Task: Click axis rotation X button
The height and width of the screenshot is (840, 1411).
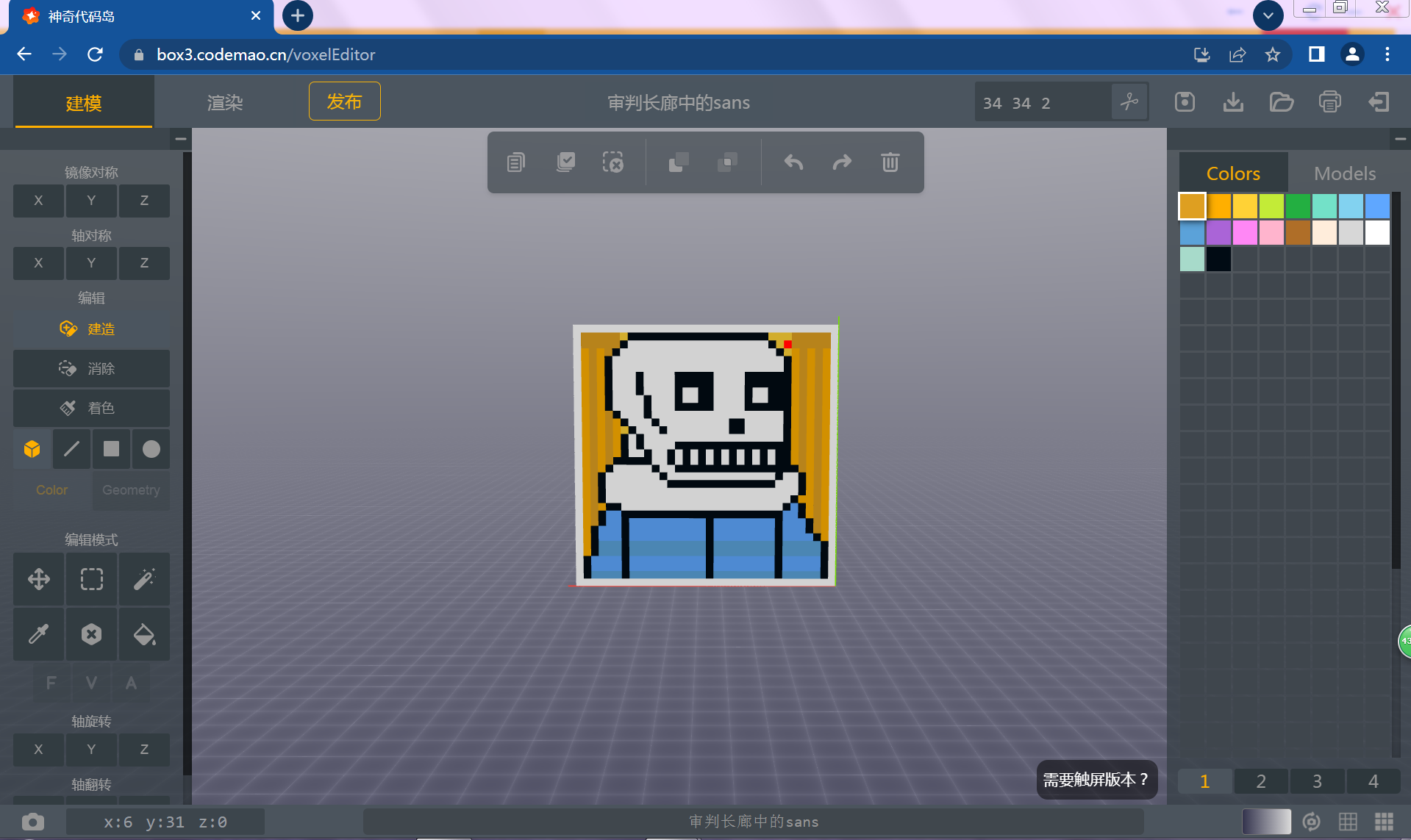Action: click(x=39, y=750)
